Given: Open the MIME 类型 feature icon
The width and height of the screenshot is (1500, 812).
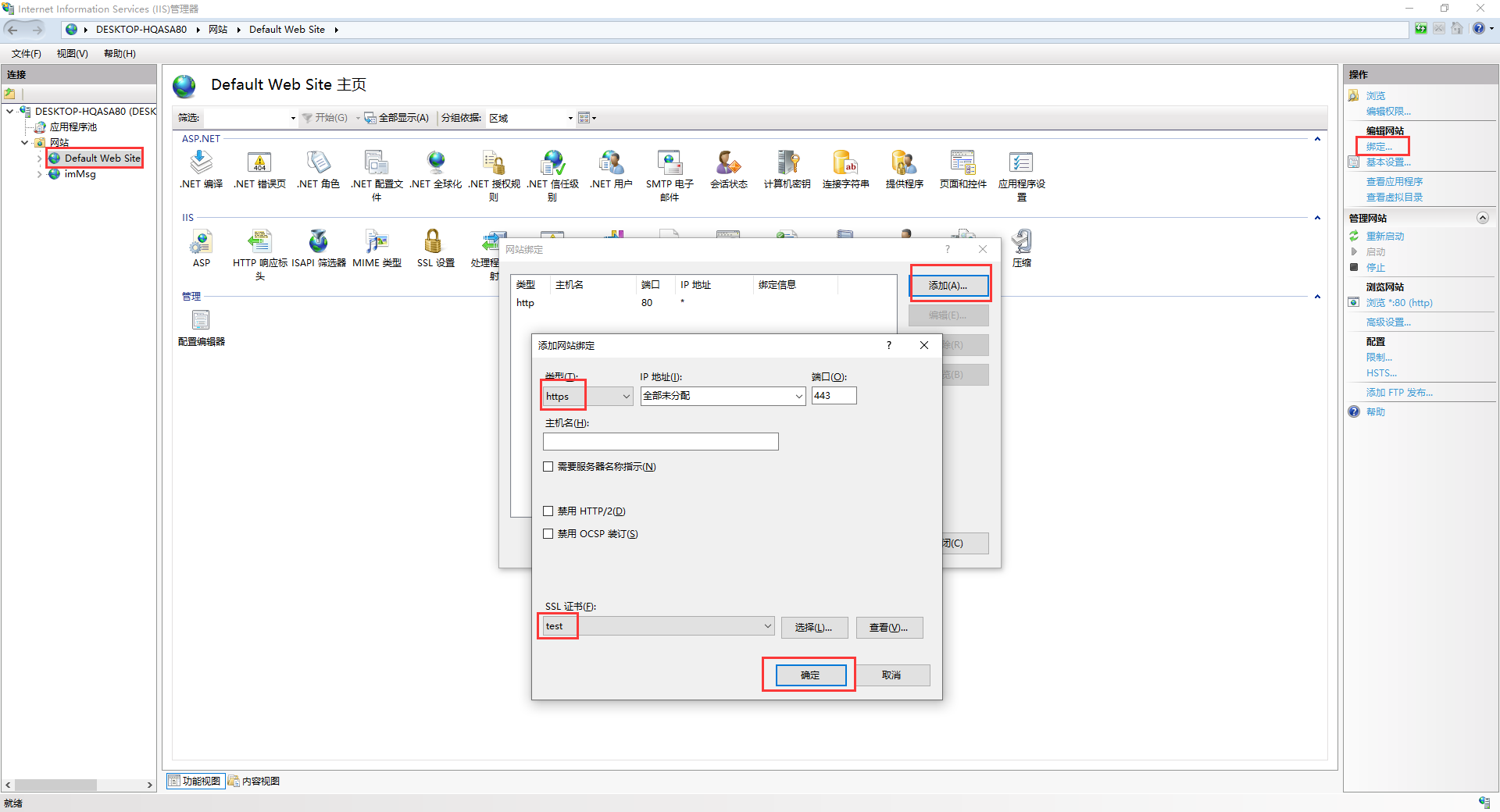Looking at the screenshot, I should [x=377, y=242].
